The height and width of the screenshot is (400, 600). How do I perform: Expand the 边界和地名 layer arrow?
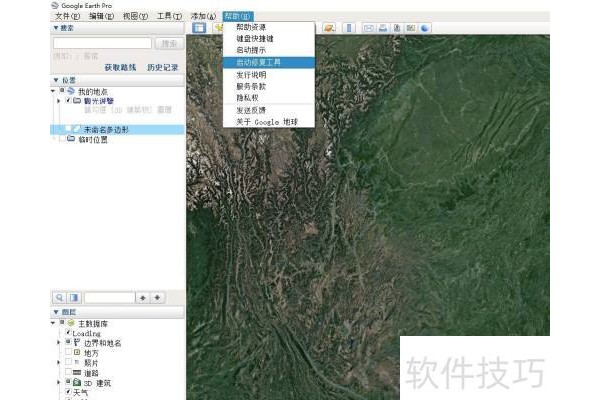pyautogui.click(x=59, y=342)
